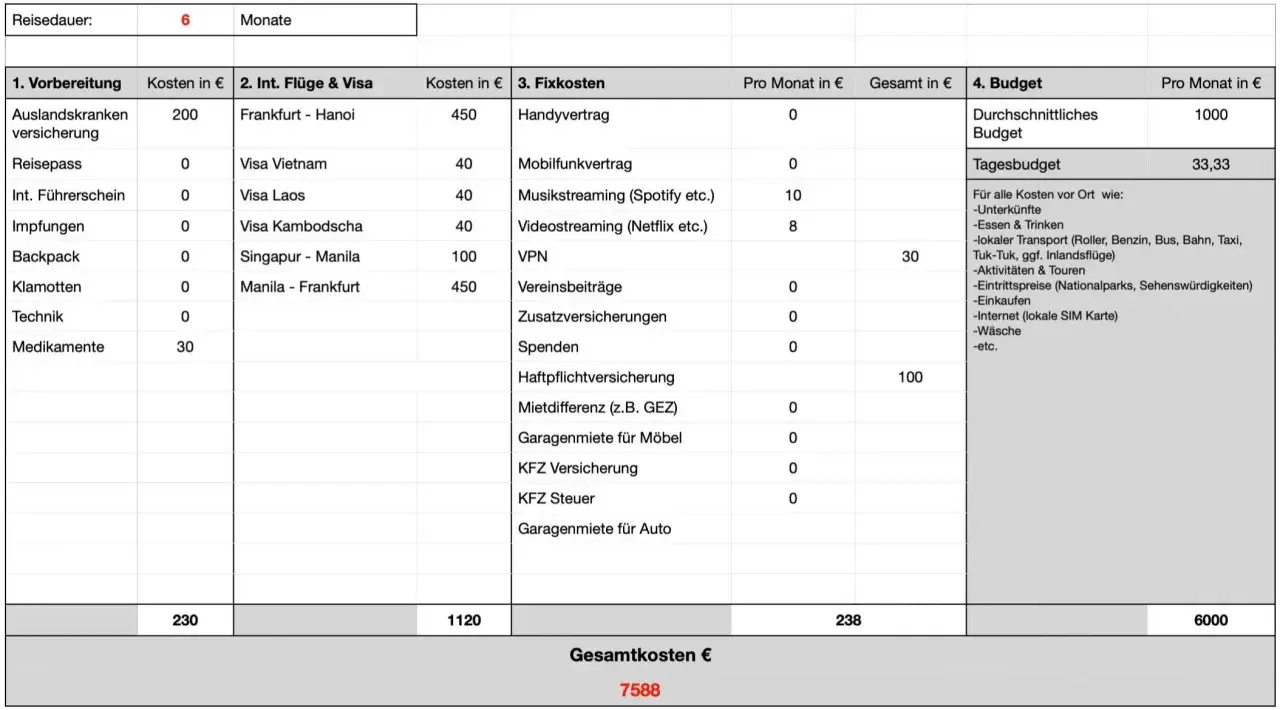
Task: Click the Vereinsbeiträge cell
Action: pyautogui.click(x=621, y=286)
